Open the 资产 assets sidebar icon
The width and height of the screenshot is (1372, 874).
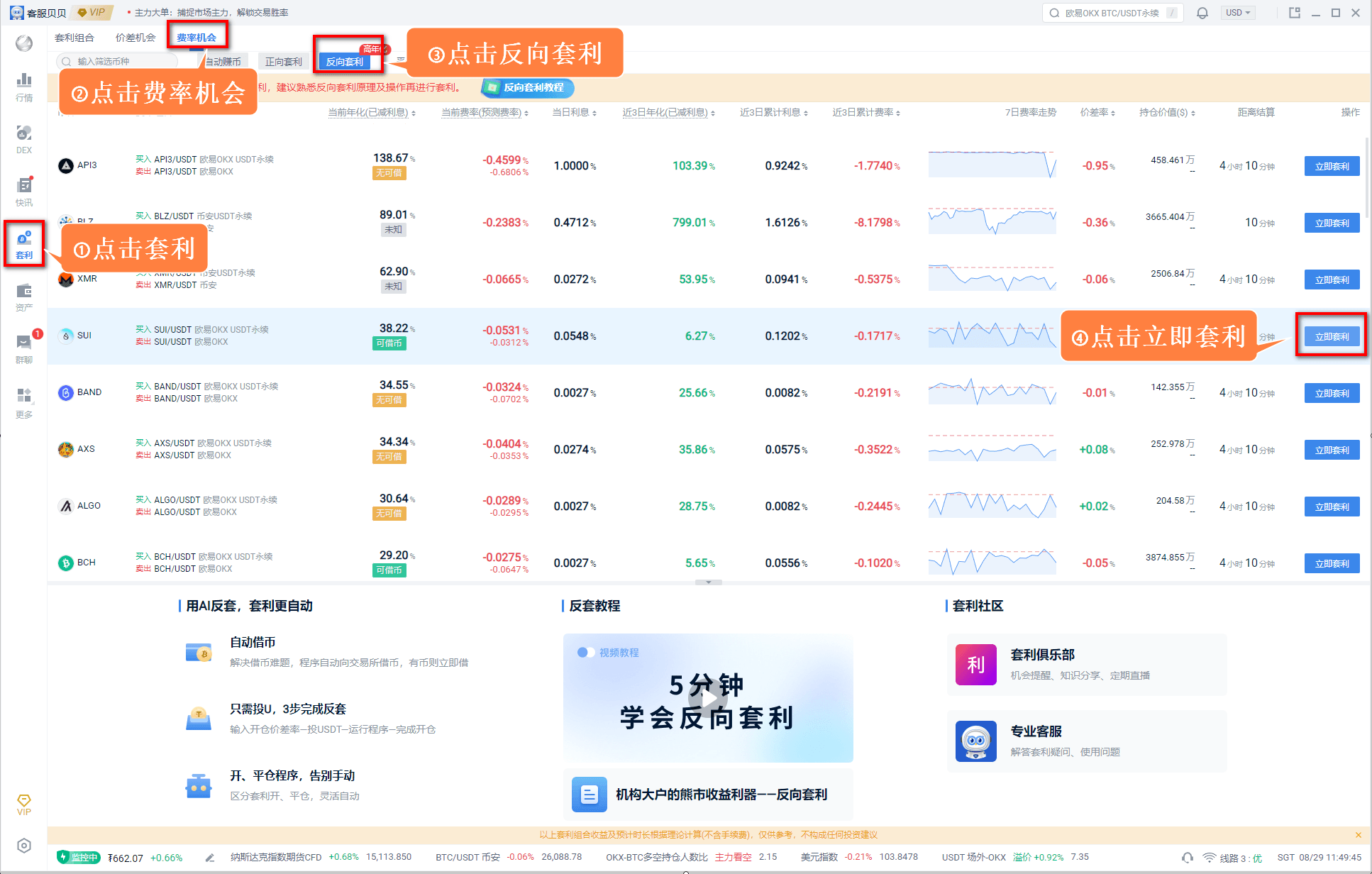pyautogui.click(x=24, y=297)
